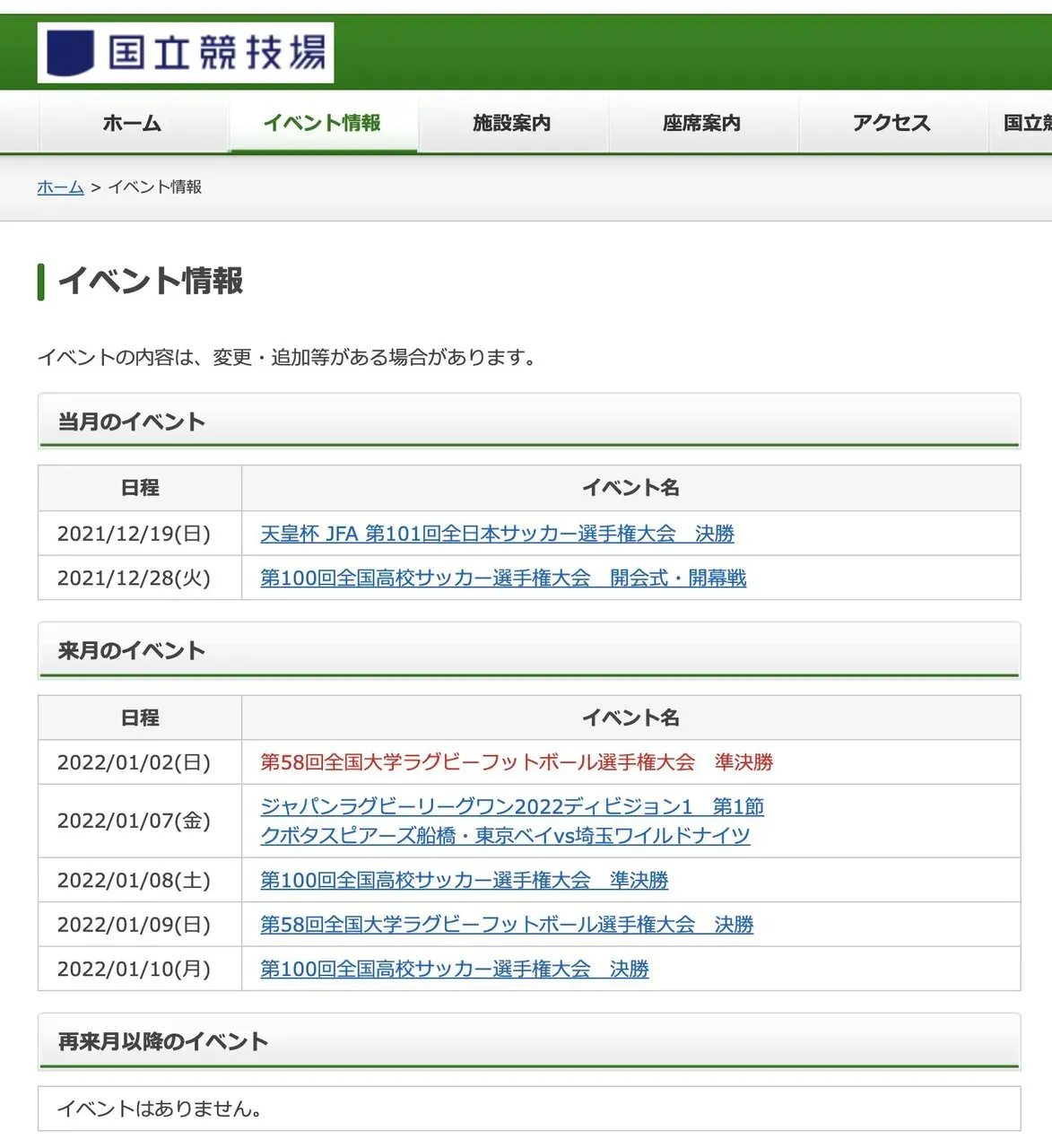Open the ホーム navigation tab
1052x1148 pixels.
(131, 124)
